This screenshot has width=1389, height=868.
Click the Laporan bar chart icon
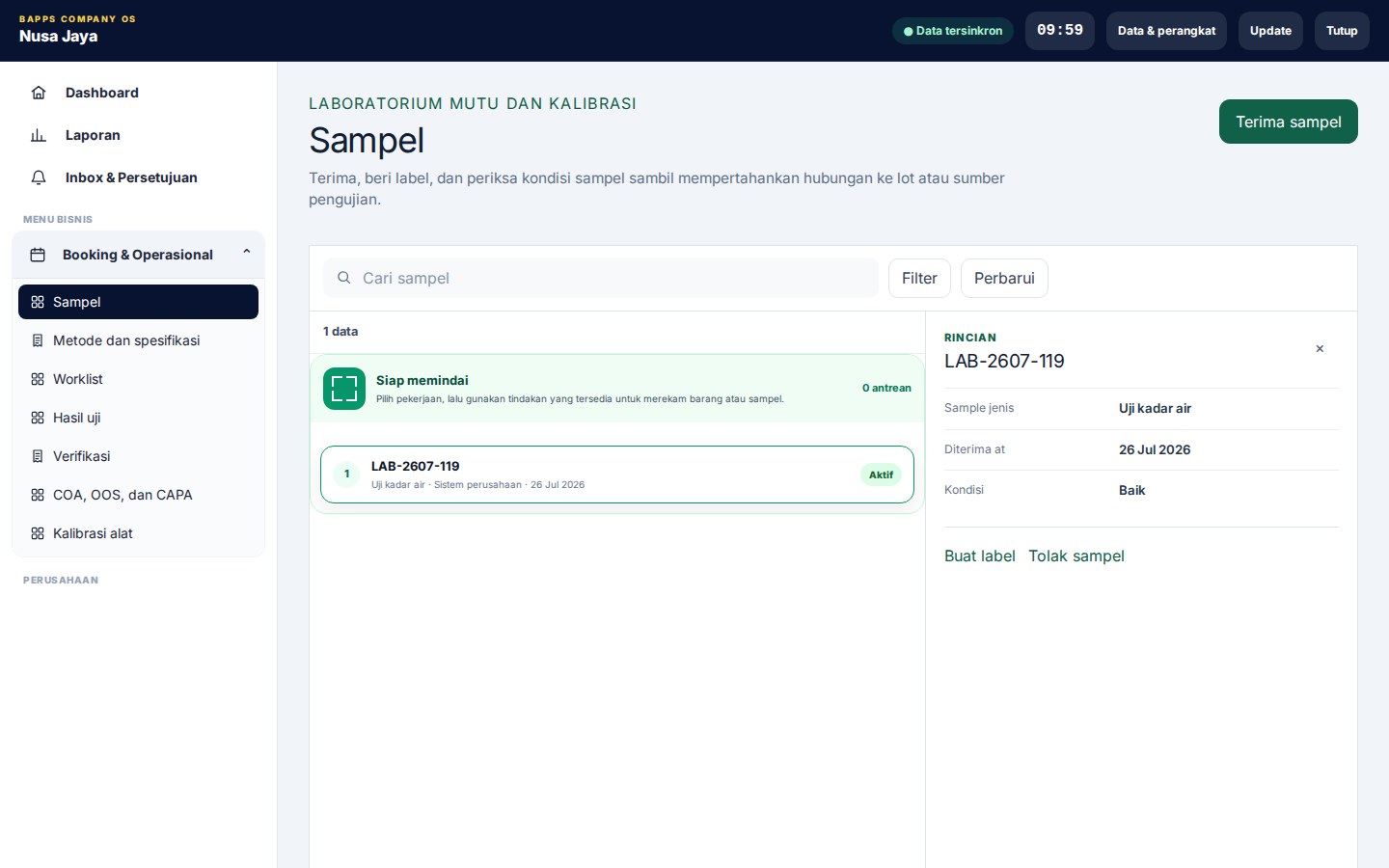[39, 135]
